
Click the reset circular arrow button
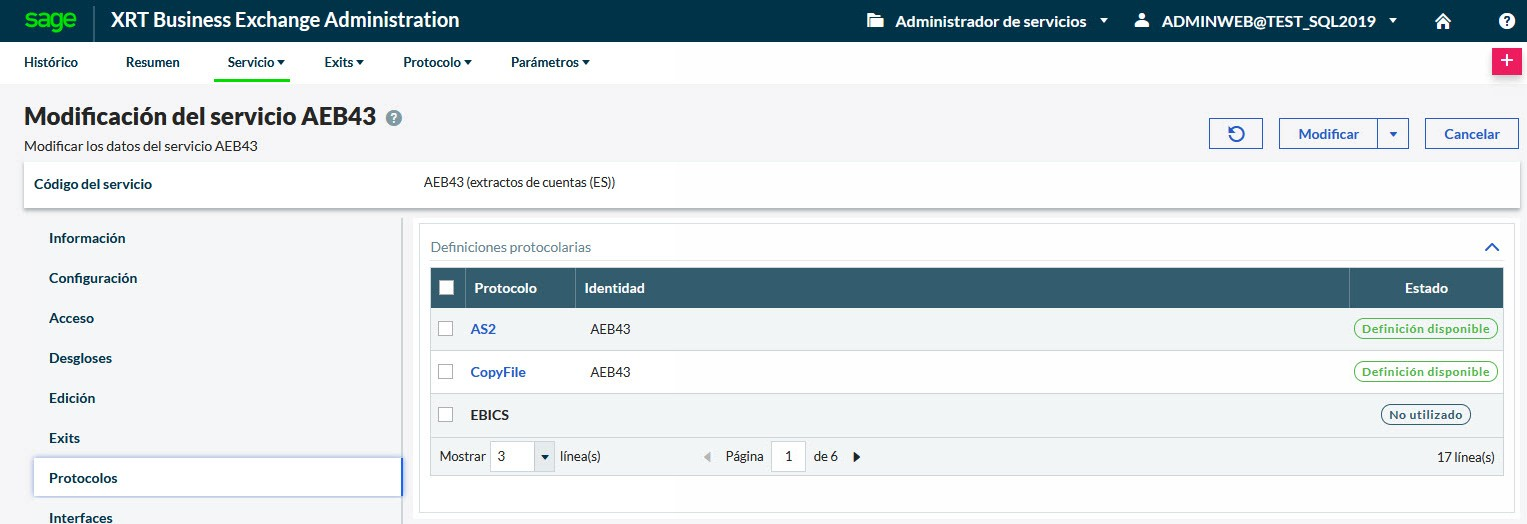tap(1236, 134)
